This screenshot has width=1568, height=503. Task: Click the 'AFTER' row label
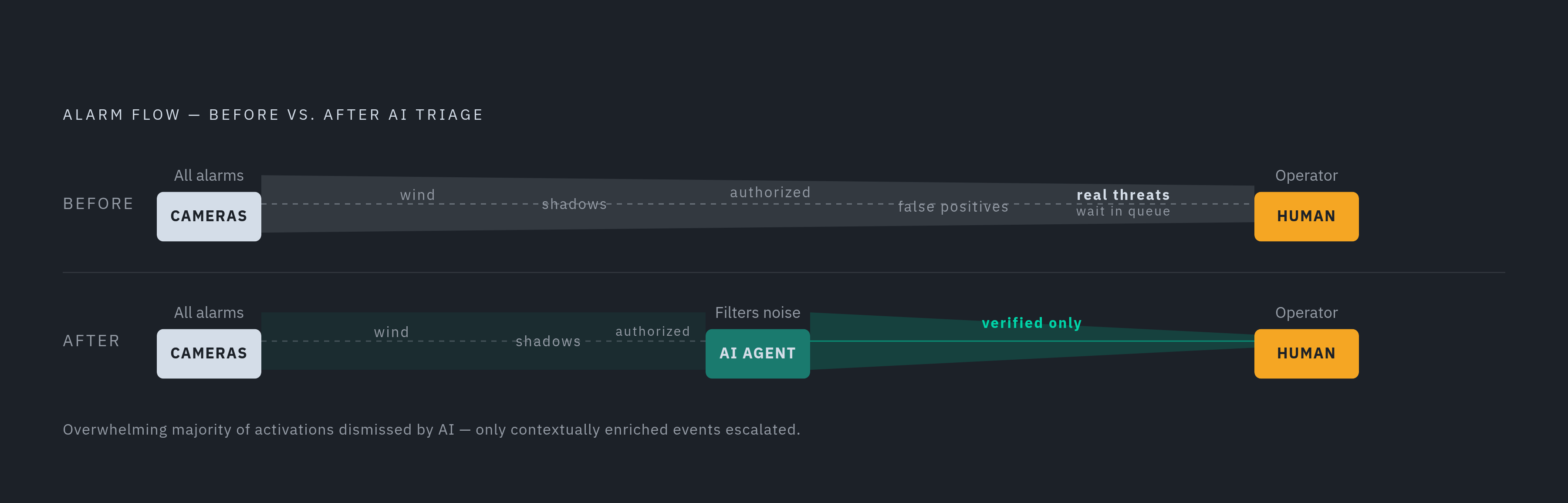[91, 341]
